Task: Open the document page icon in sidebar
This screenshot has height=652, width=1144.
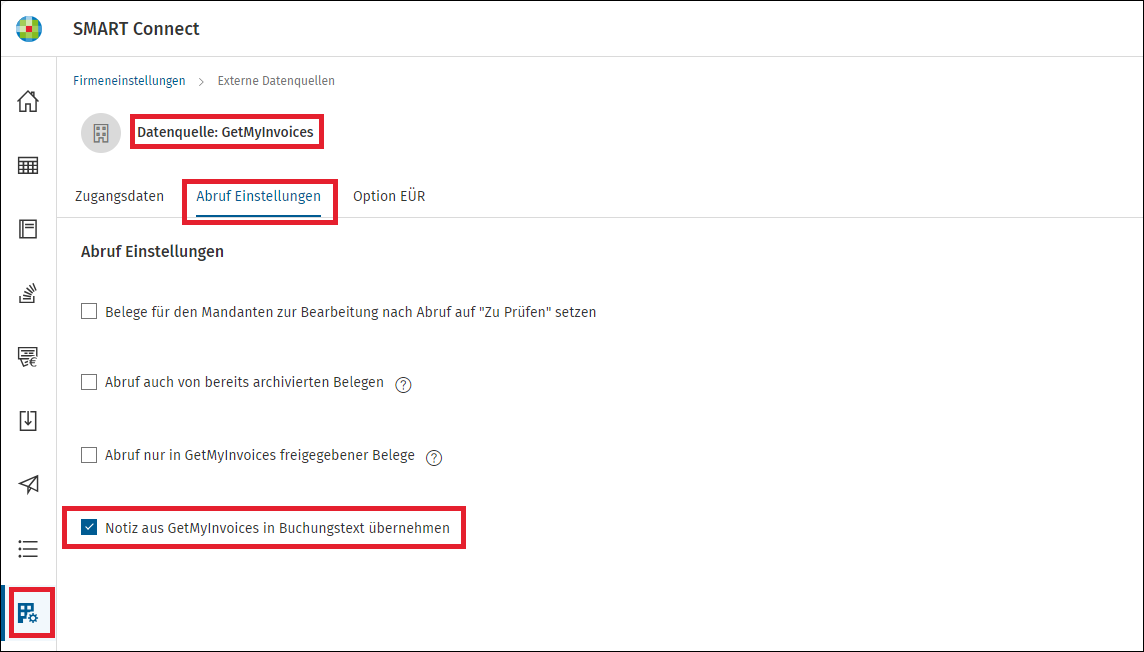Action: [x=28, y=229]
